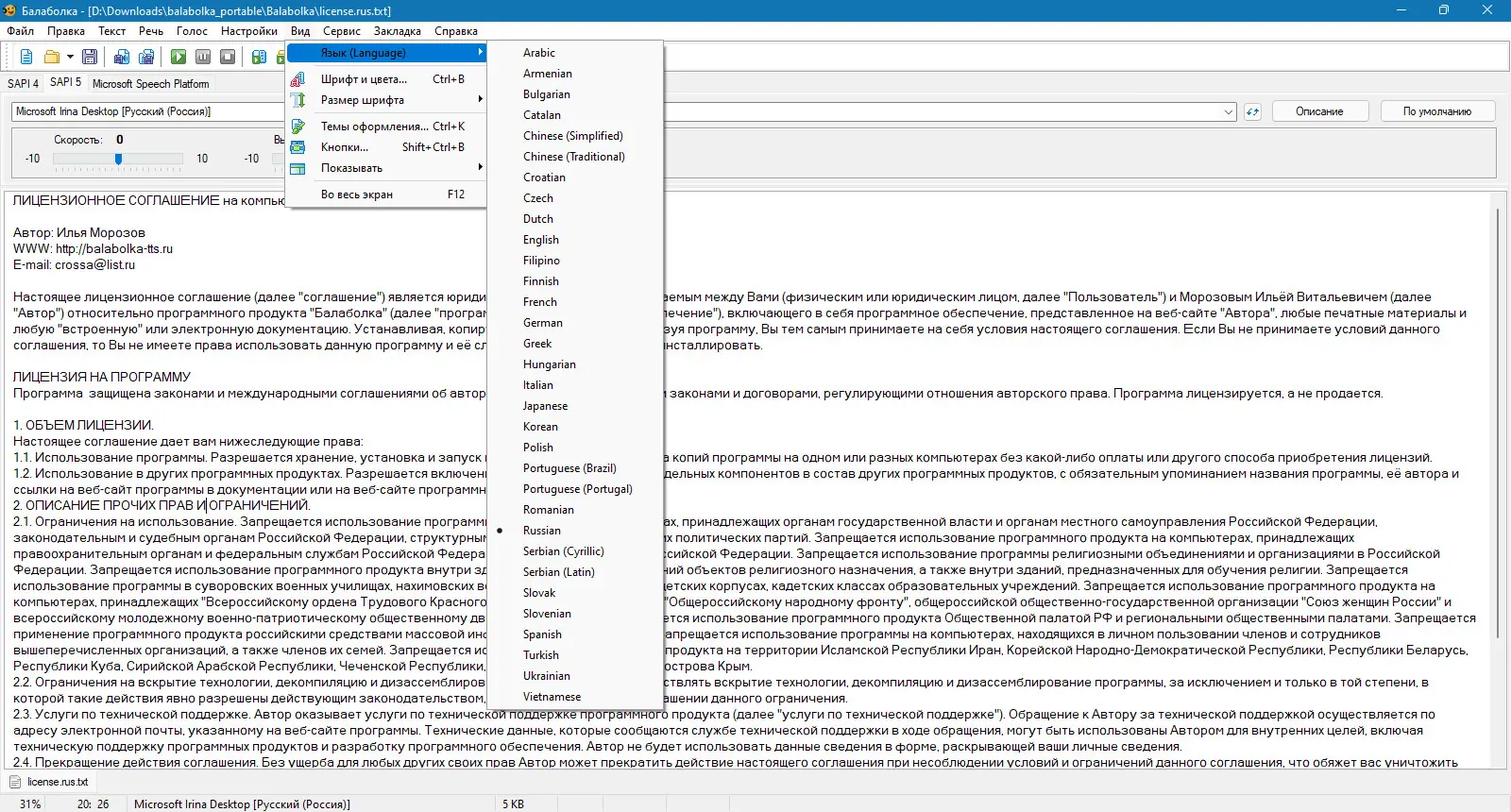Image resolution: width=1511 pixels, height=812 pixels.
Task: Open the Речь menu
Action: 151,31
